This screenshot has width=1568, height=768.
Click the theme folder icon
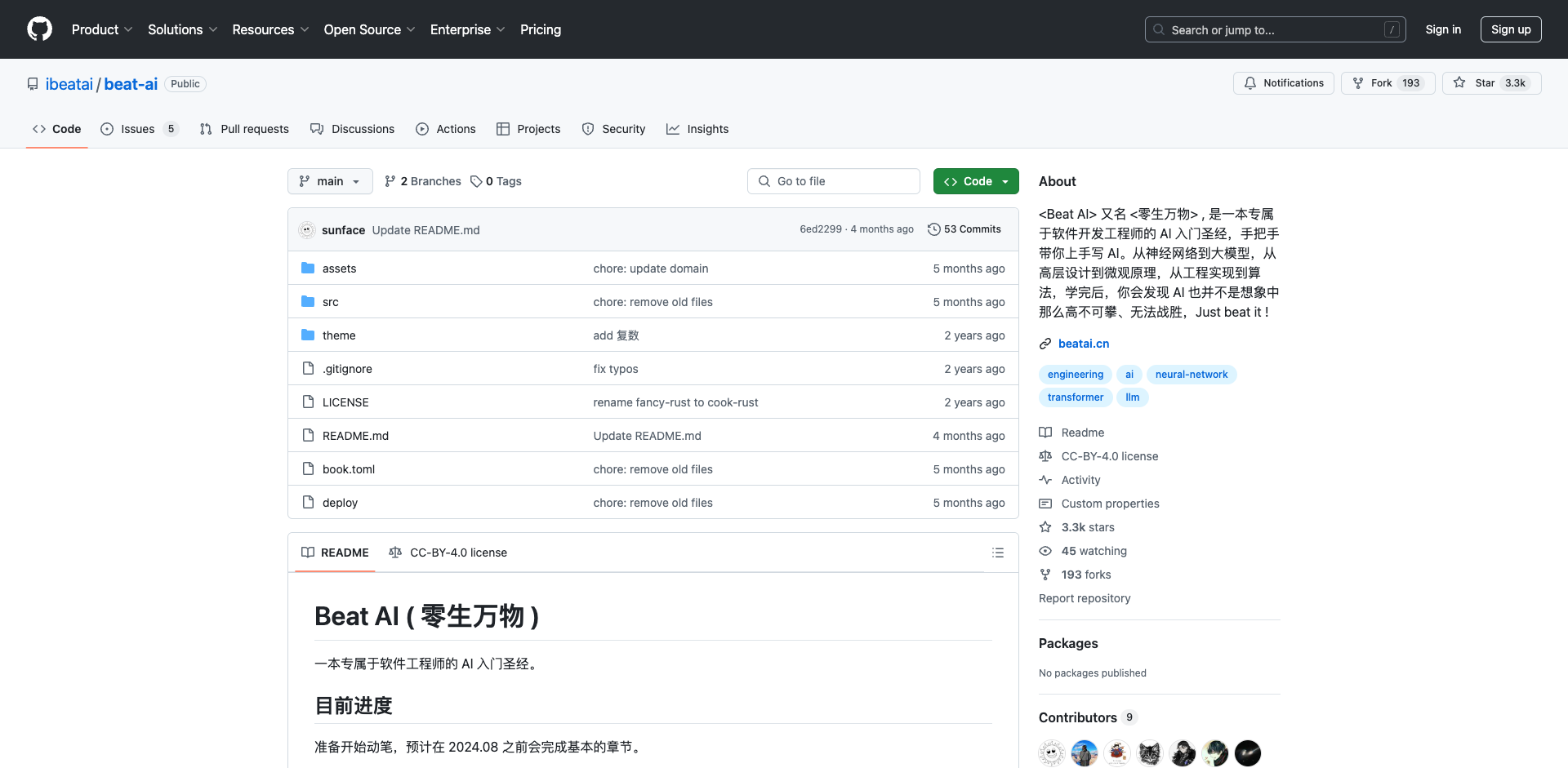pos(308,335)
